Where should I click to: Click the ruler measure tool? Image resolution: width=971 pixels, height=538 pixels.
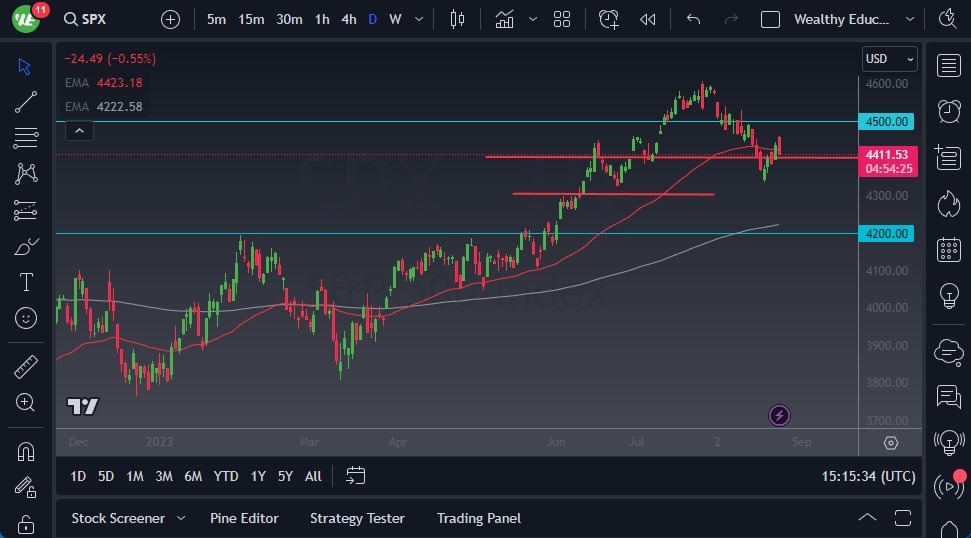(x=26, y=367)
